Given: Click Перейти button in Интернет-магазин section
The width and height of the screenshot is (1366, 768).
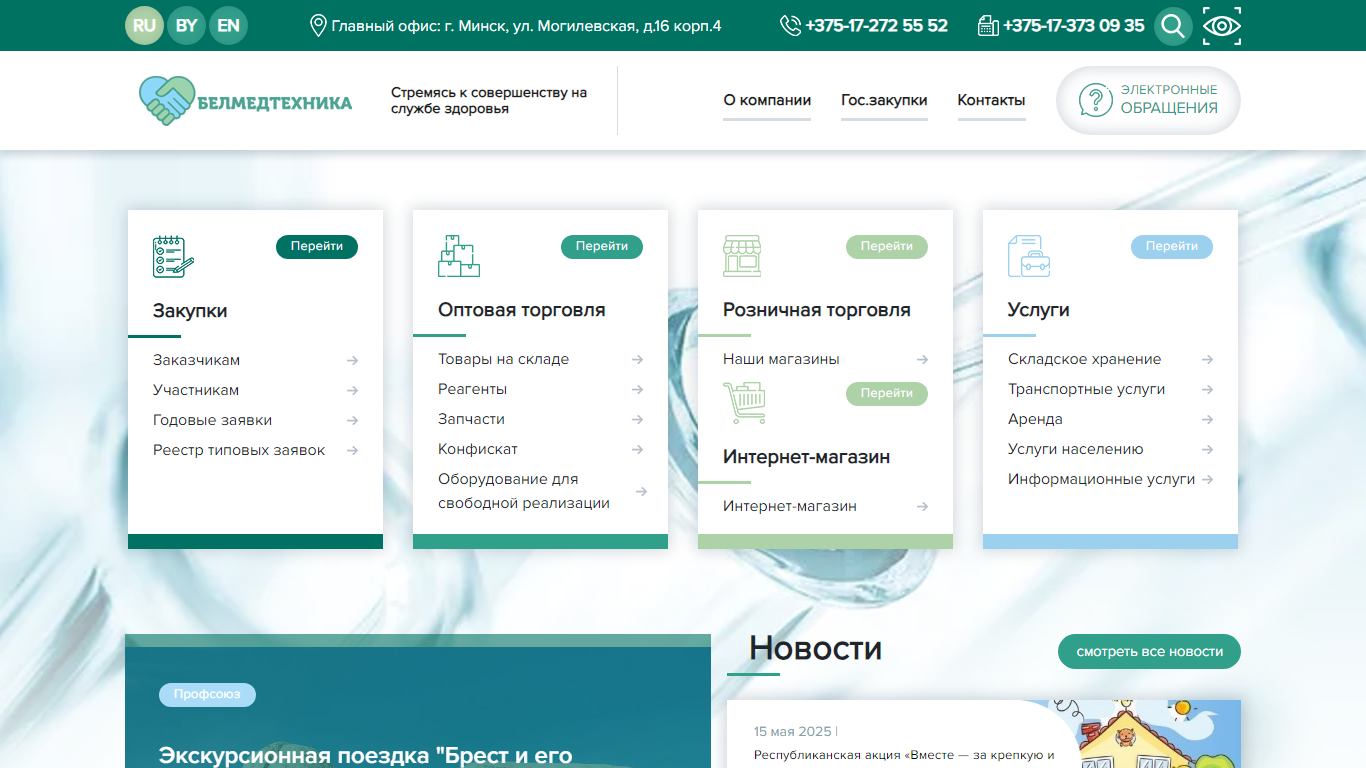Looking at the screenshot, I should (887, 393).
